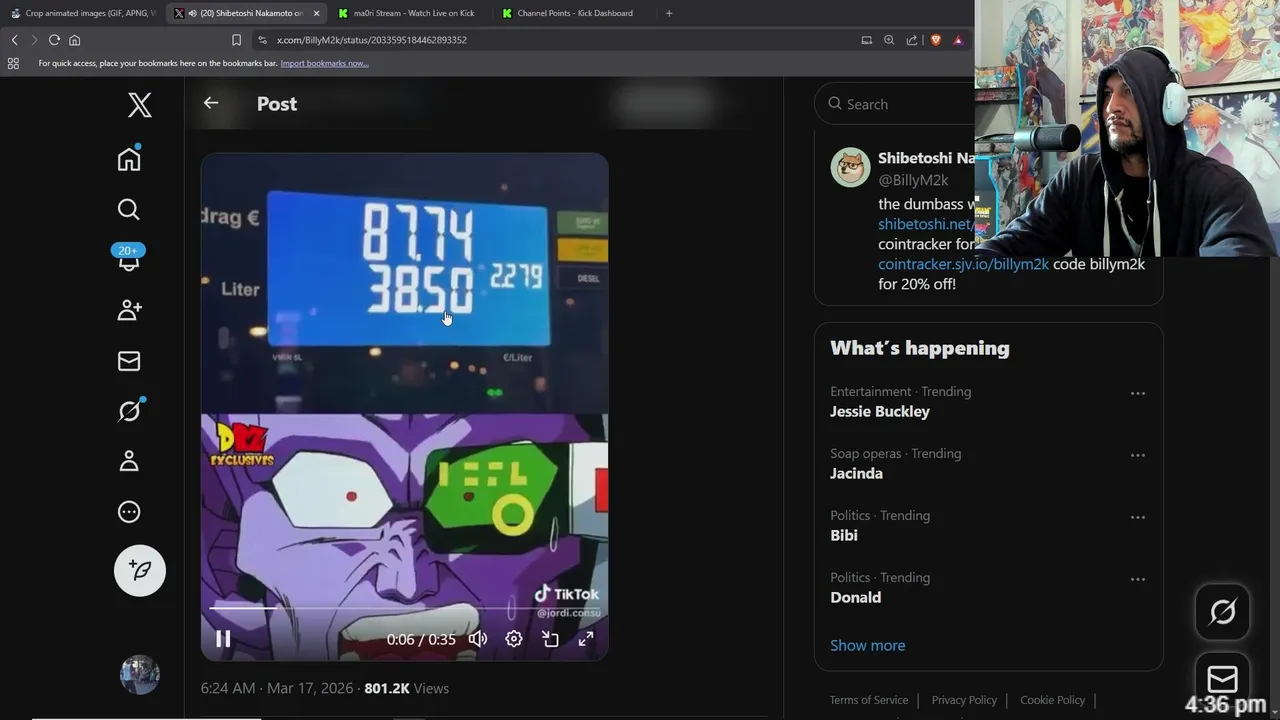Click share icon in address bar
Image resolution: width=1280 pixels, height=720 pixels.
pyautogui.click(x=912, y=40)
